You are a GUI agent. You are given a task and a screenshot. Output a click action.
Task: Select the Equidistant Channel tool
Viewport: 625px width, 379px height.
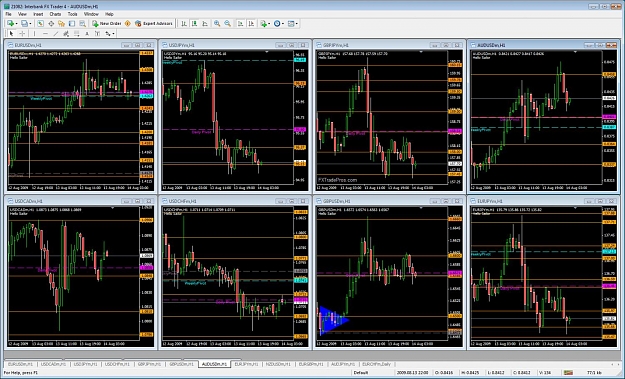point(66,33)
